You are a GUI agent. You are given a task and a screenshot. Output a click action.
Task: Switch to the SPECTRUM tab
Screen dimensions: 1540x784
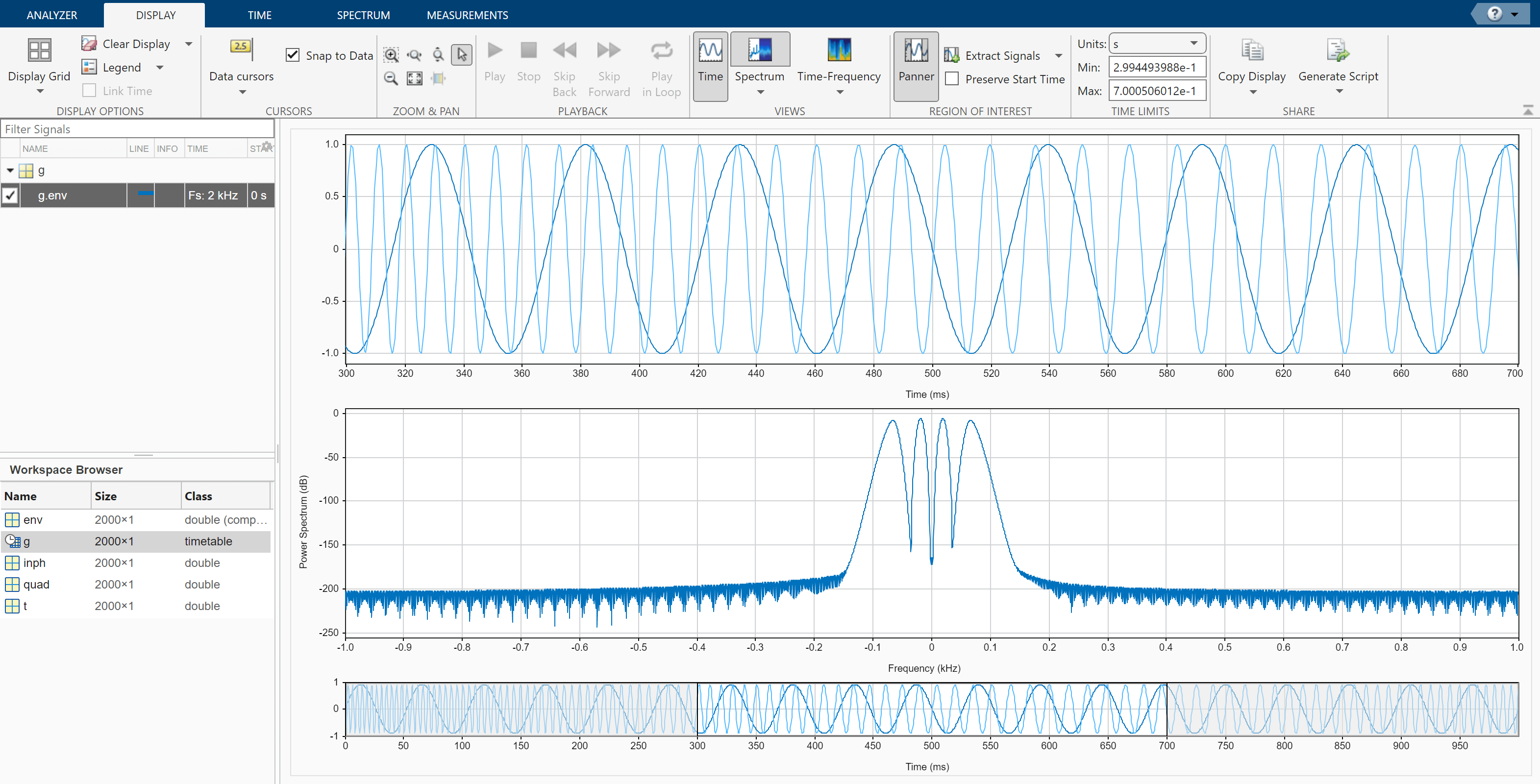[x=363, y=15]
